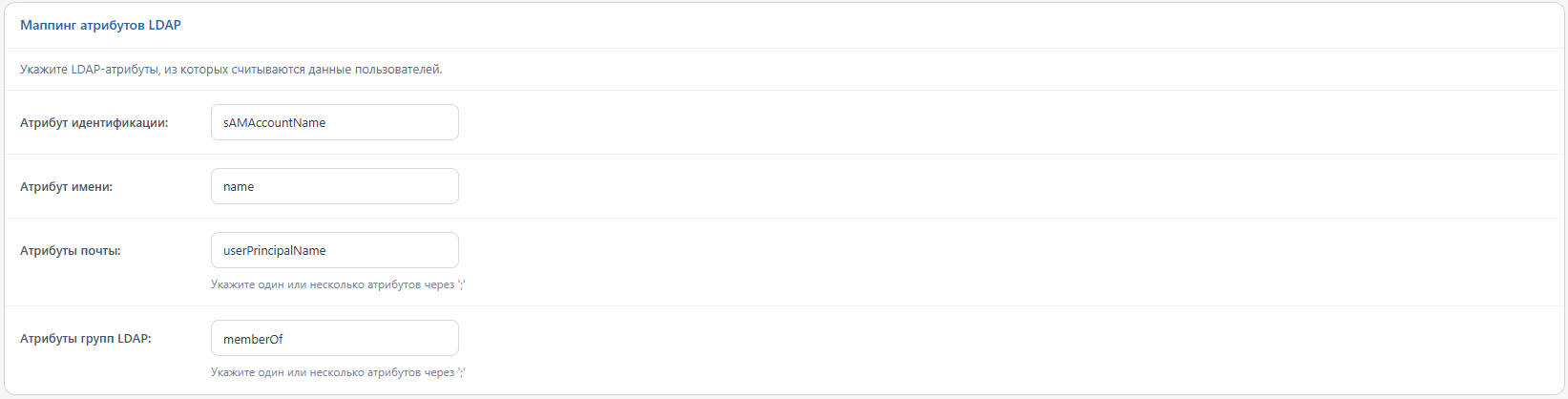
Task: Click the Маппинг атрибутов LDAP header
Action: coord(101,25)
